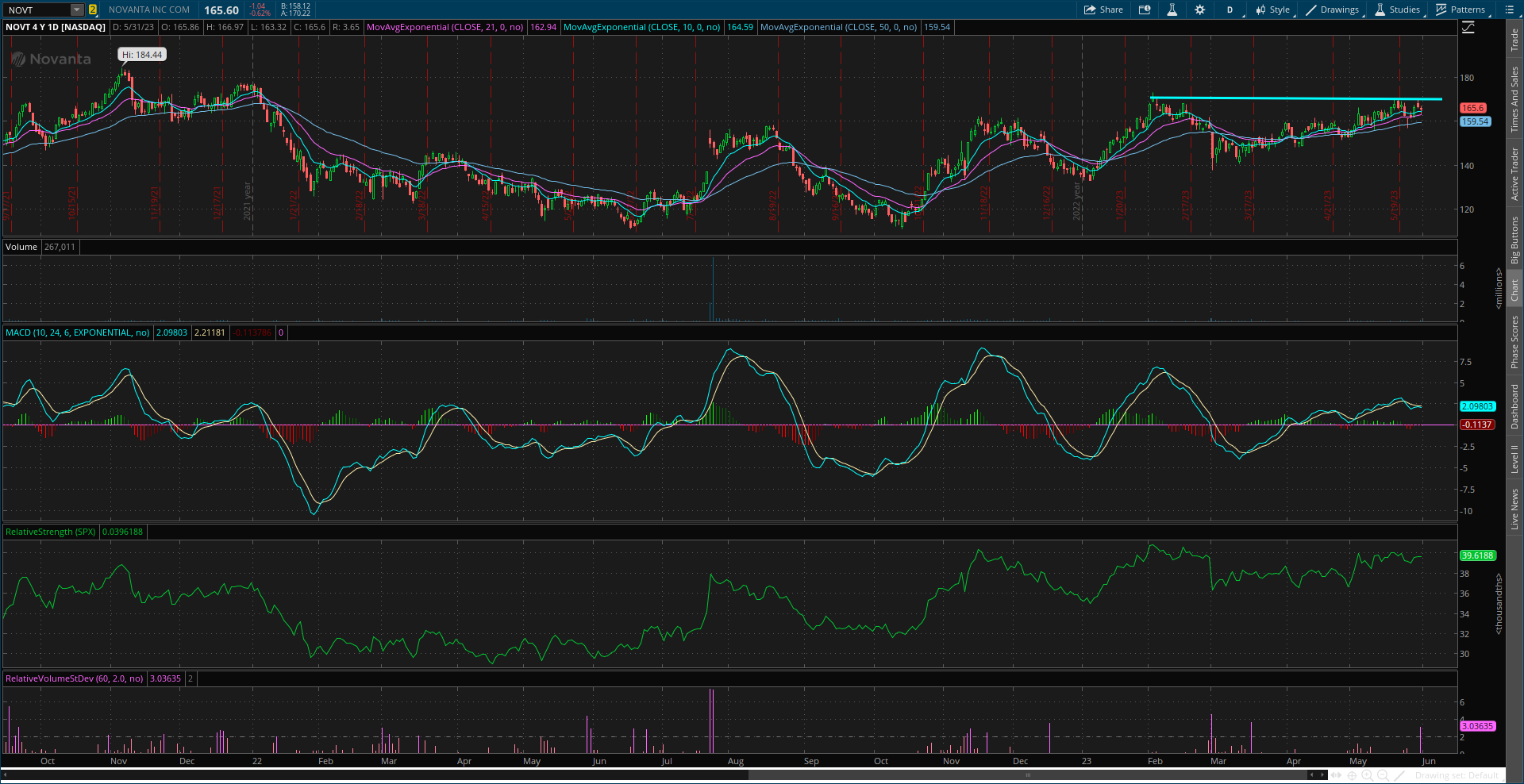The image size is (1524, 784).
Task: Open Big Buttons side tab
Action: click(1514, 240)
